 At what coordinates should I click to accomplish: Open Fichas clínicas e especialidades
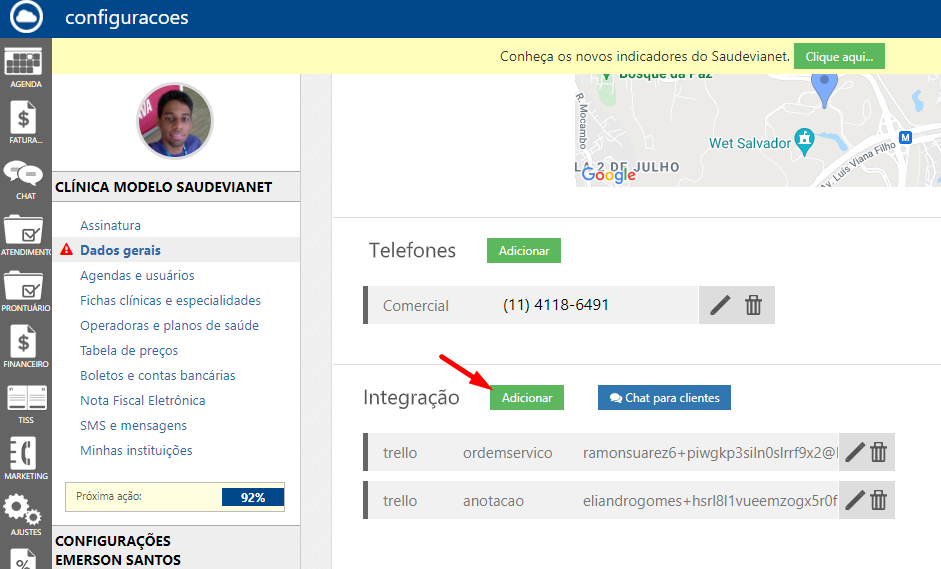click(170, 300)
